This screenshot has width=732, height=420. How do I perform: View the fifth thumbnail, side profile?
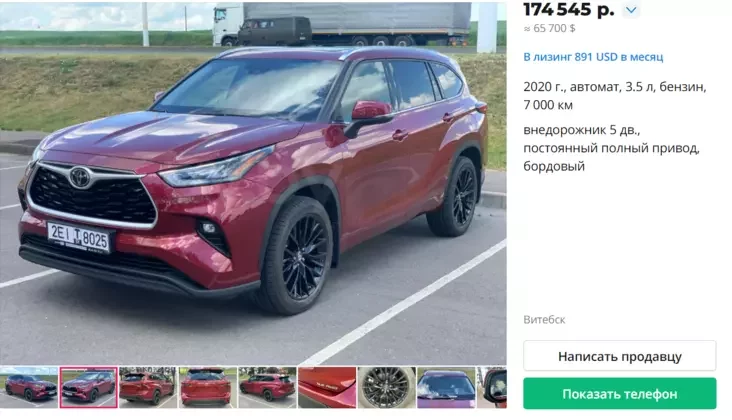point(267,387)
